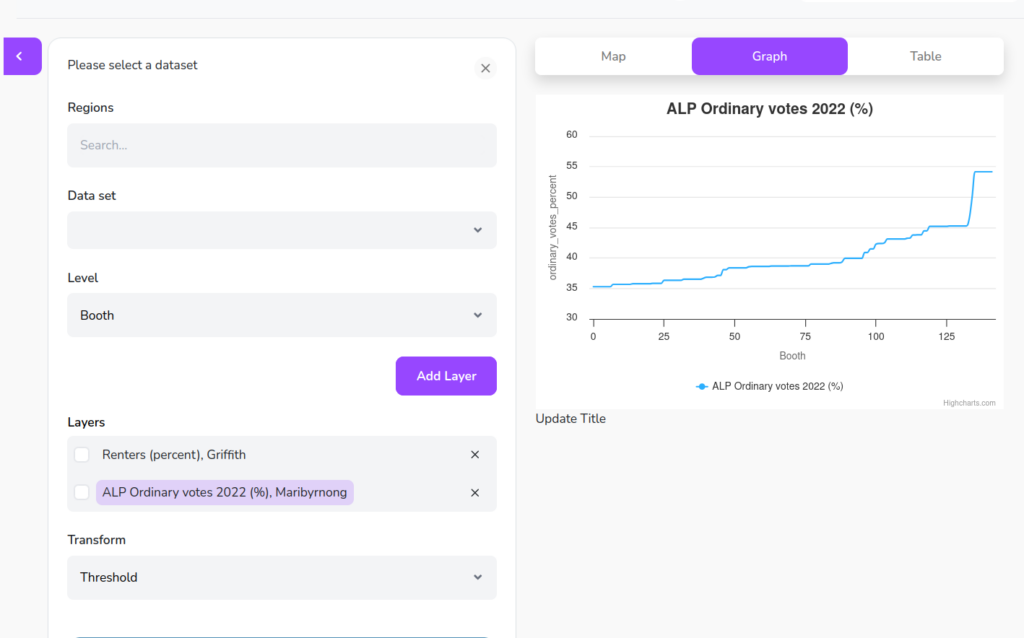
Task: Collapse the sidebar with the back arrow
Action: tap(20, 57)
